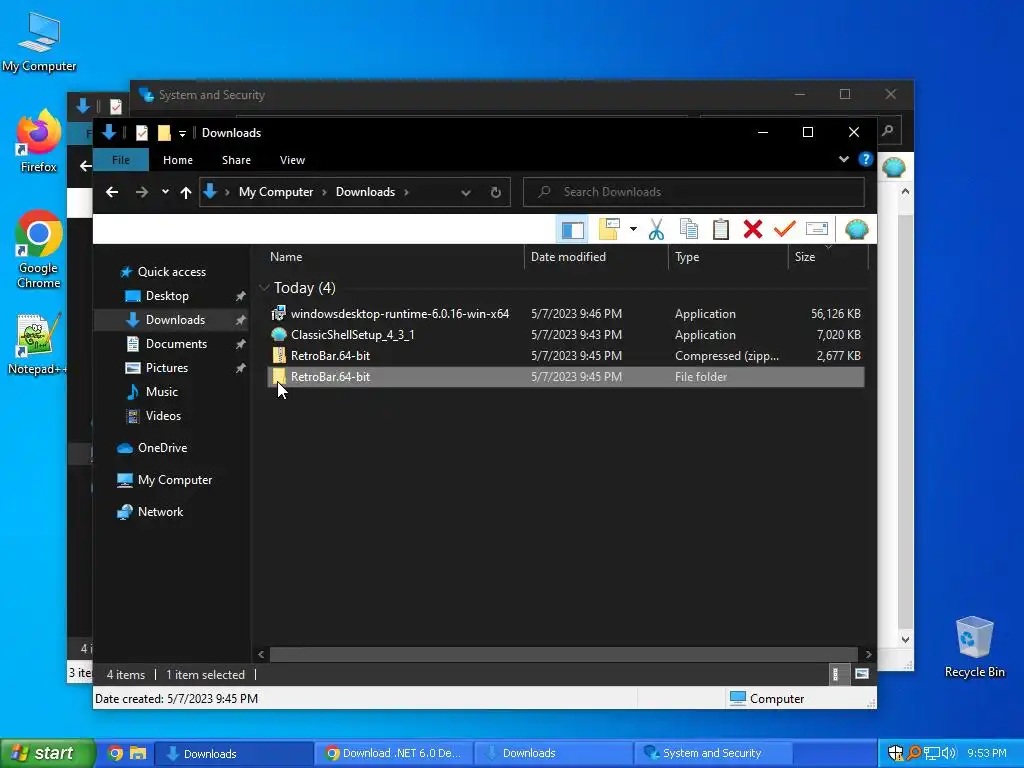
Task: Open the File ribbon tab
Action: pyautogui.click(x=121, y=160)
